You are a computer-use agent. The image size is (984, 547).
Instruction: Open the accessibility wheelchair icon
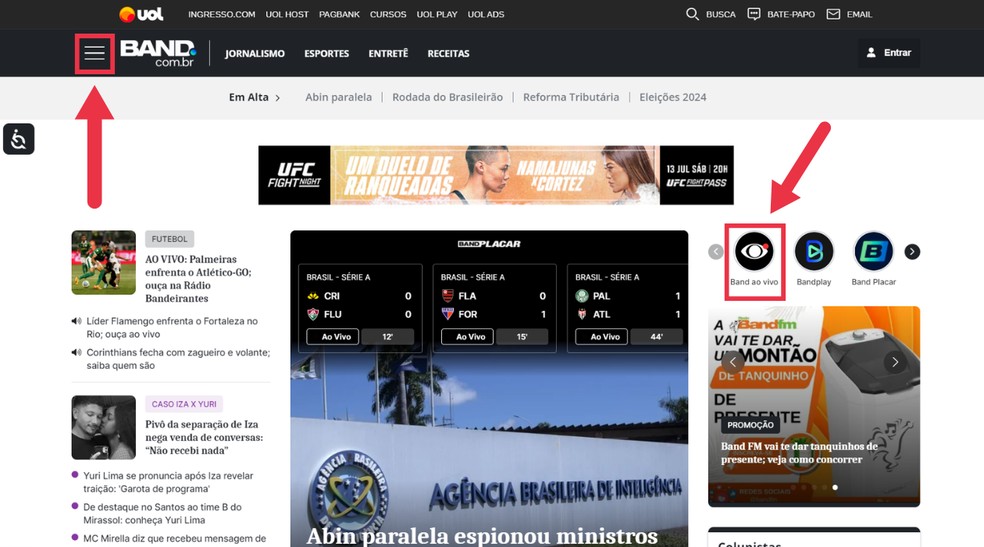19,139
